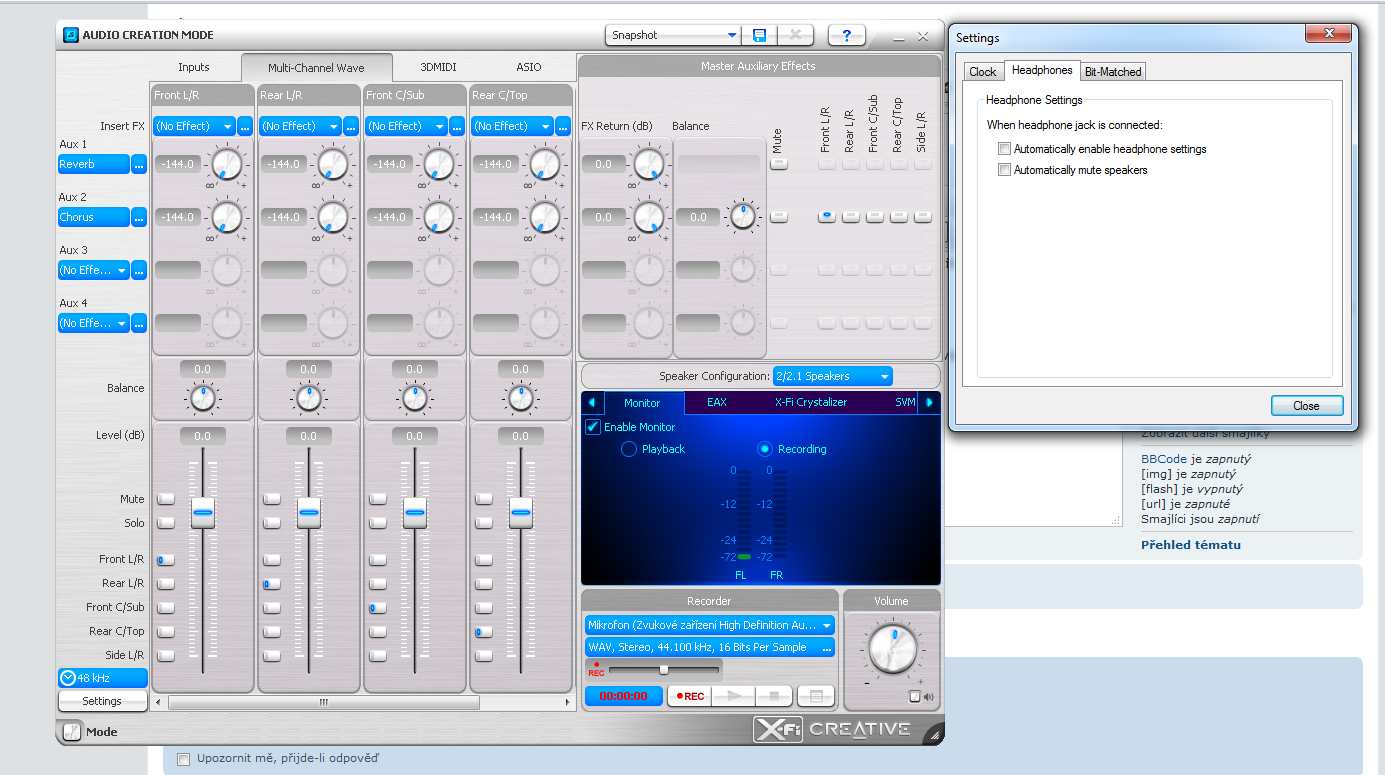Image resolution: width=1385 pixels, height=775 pixels.
Task: Click the Settings button below 48 kHz
Action: pos(102,701)
